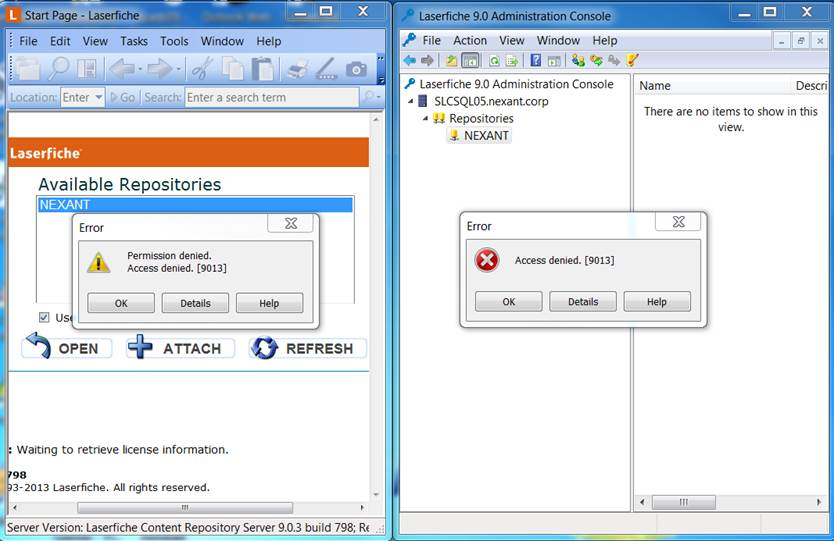Click the Name column header
This screenshot has height=541, width=834.
pyautogui.click(x=655, y=86)
